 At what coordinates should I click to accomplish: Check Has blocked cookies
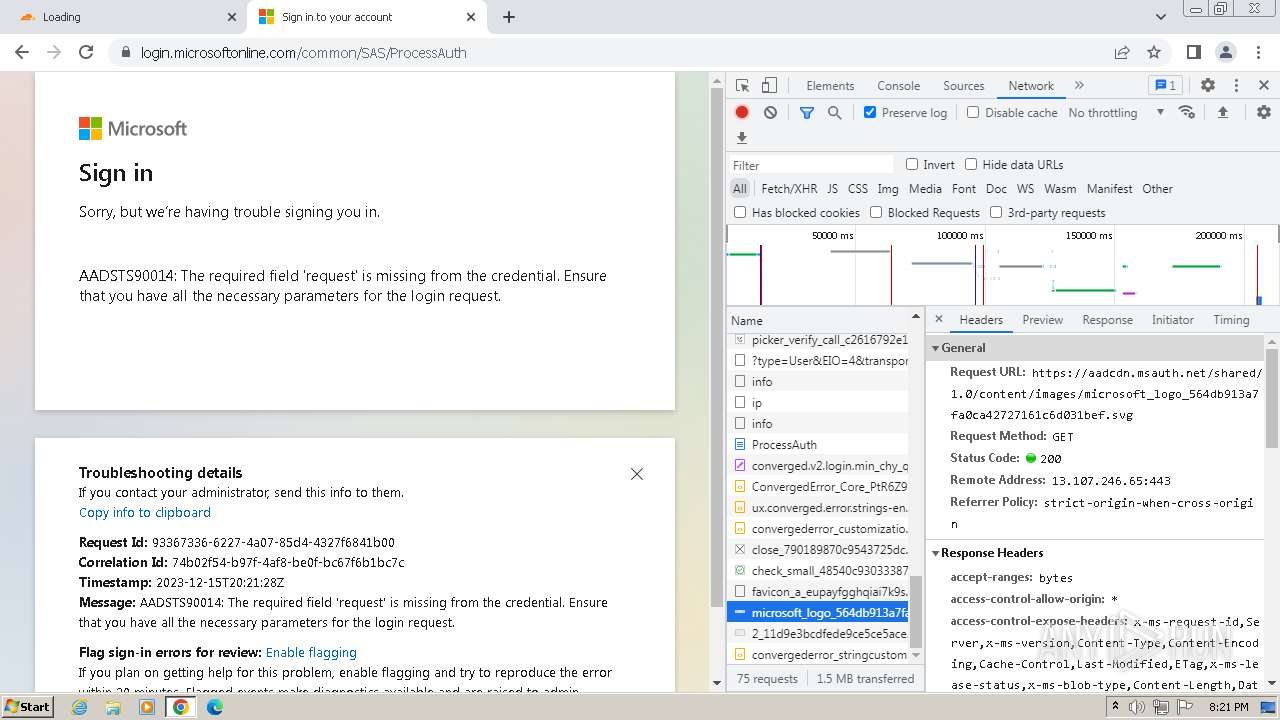pos(740,212)
